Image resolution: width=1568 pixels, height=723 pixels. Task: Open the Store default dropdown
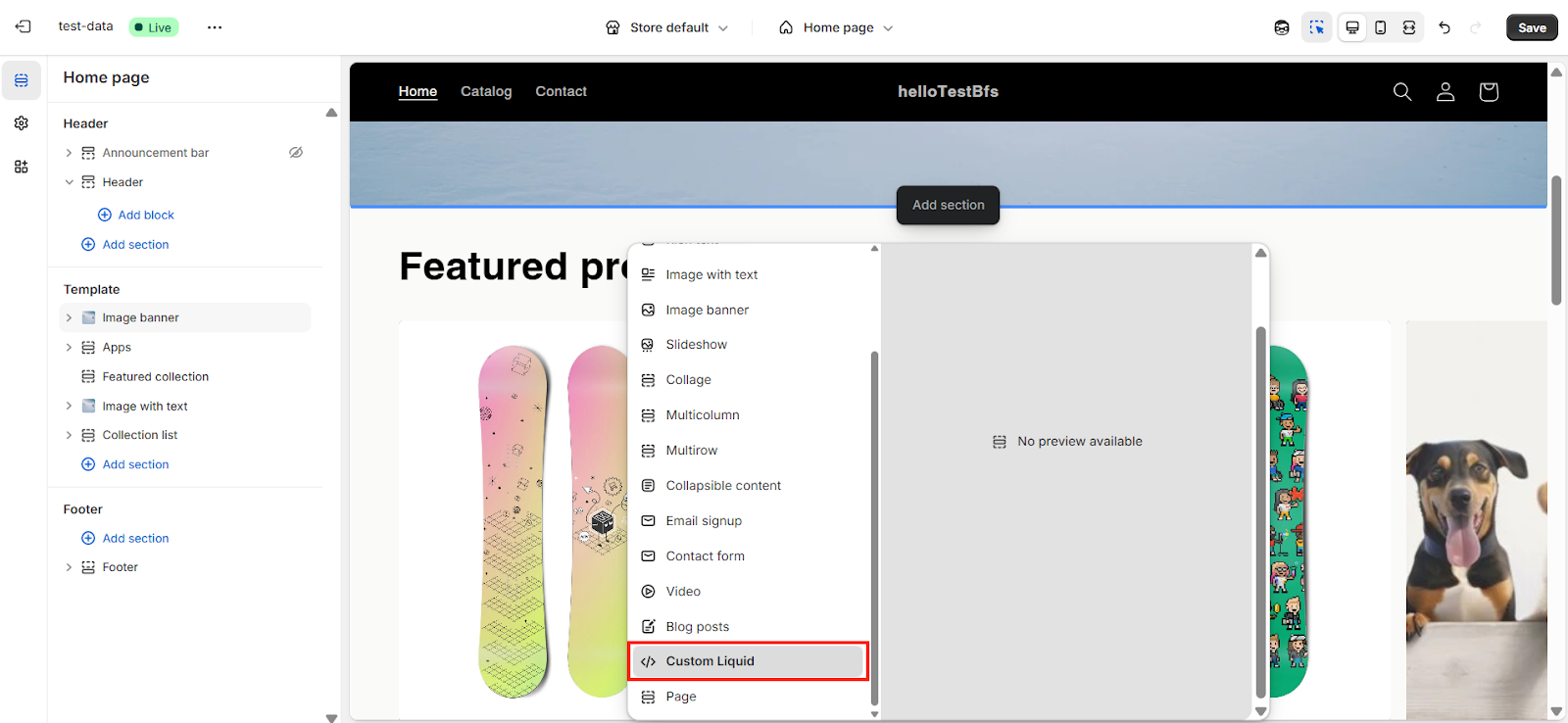coord(667,27)
